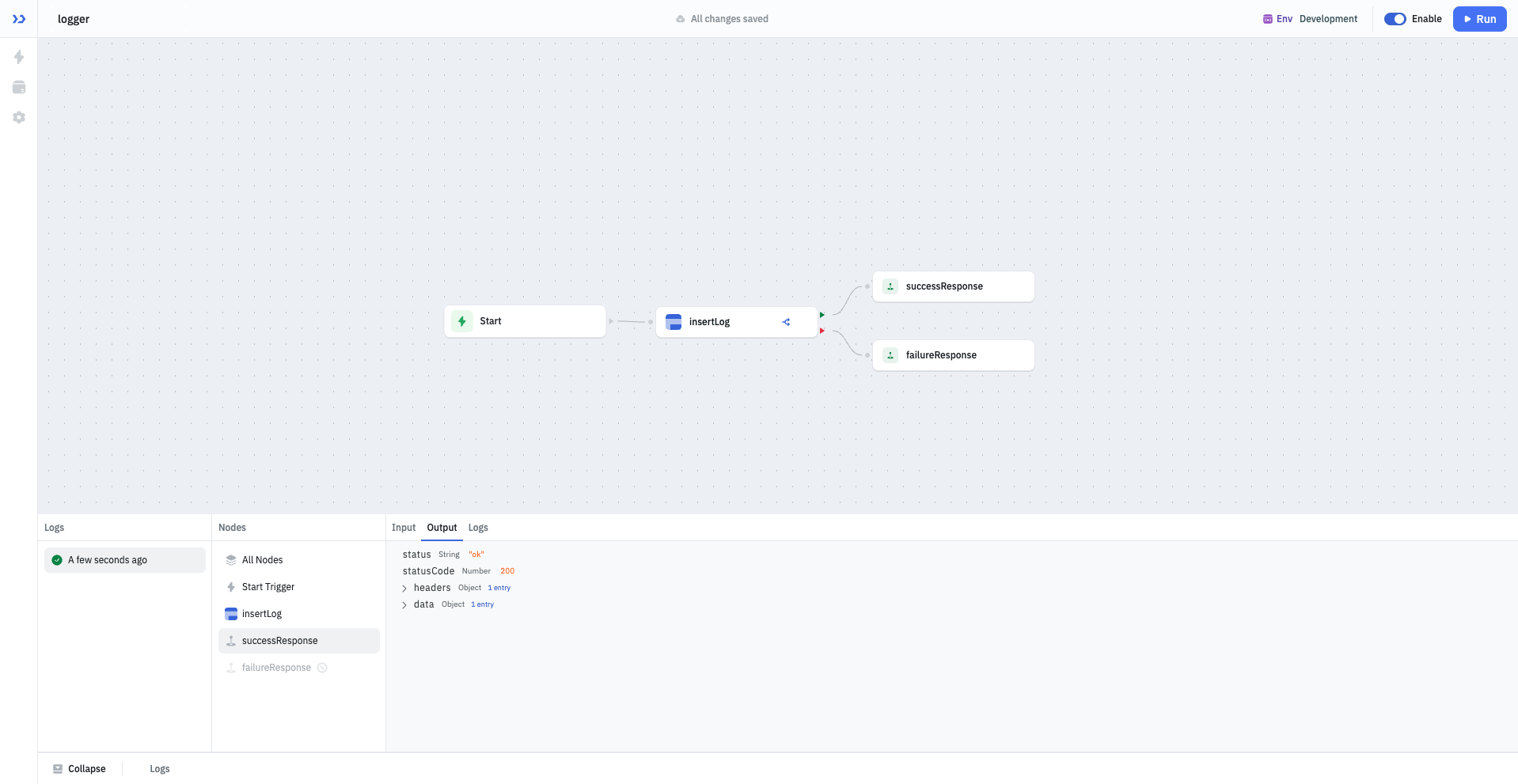Select the database/storage icon in the sidebar
Screen dimensions: 1518x784
click(18, 87)
